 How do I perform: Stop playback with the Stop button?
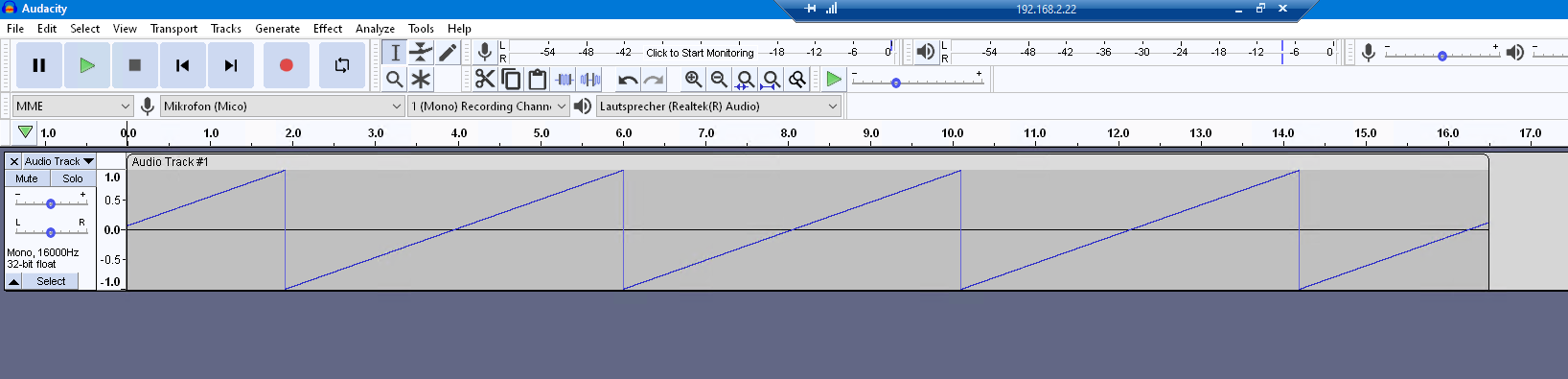point(135,65)
